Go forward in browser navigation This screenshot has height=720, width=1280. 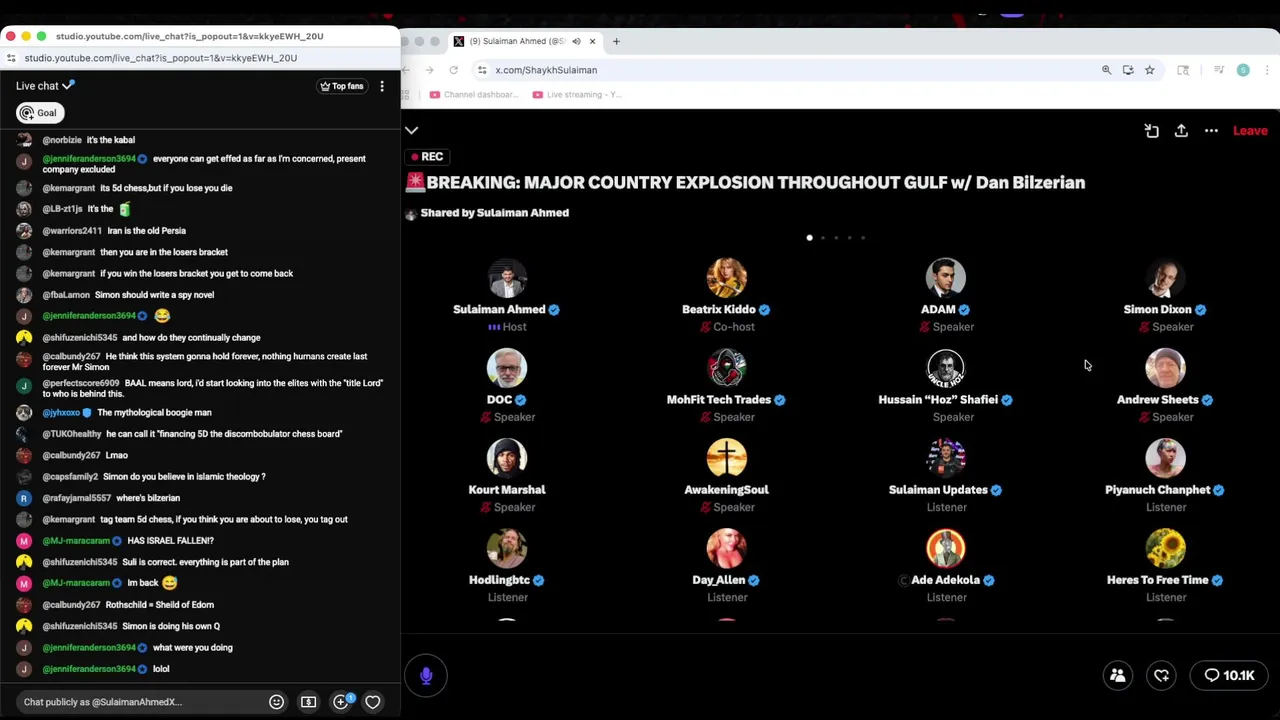[x=429, y=70]
